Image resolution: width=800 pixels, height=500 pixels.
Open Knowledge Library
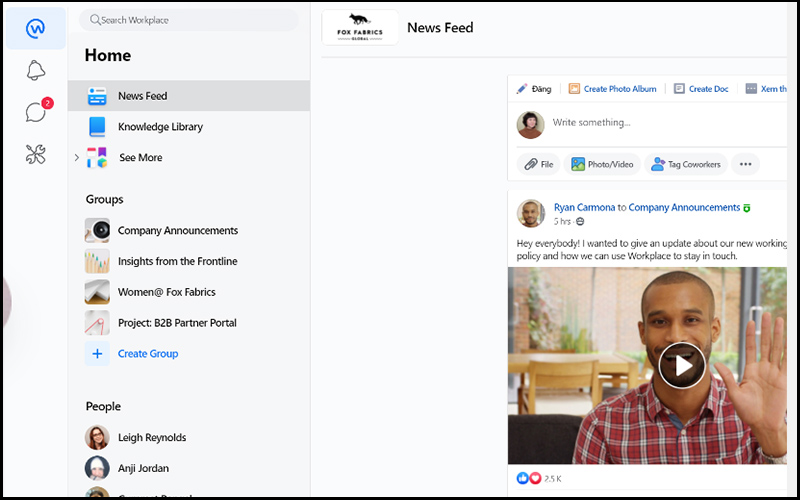pos(160,127)
